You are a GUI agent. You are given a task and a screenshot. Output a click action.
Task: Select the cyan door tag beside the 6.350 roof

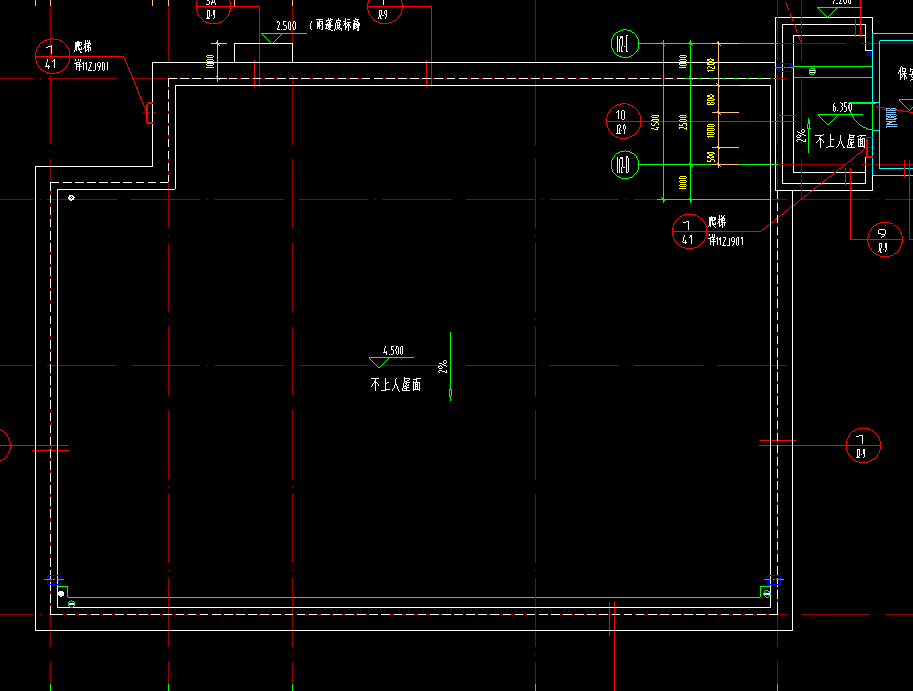point(891,118)
